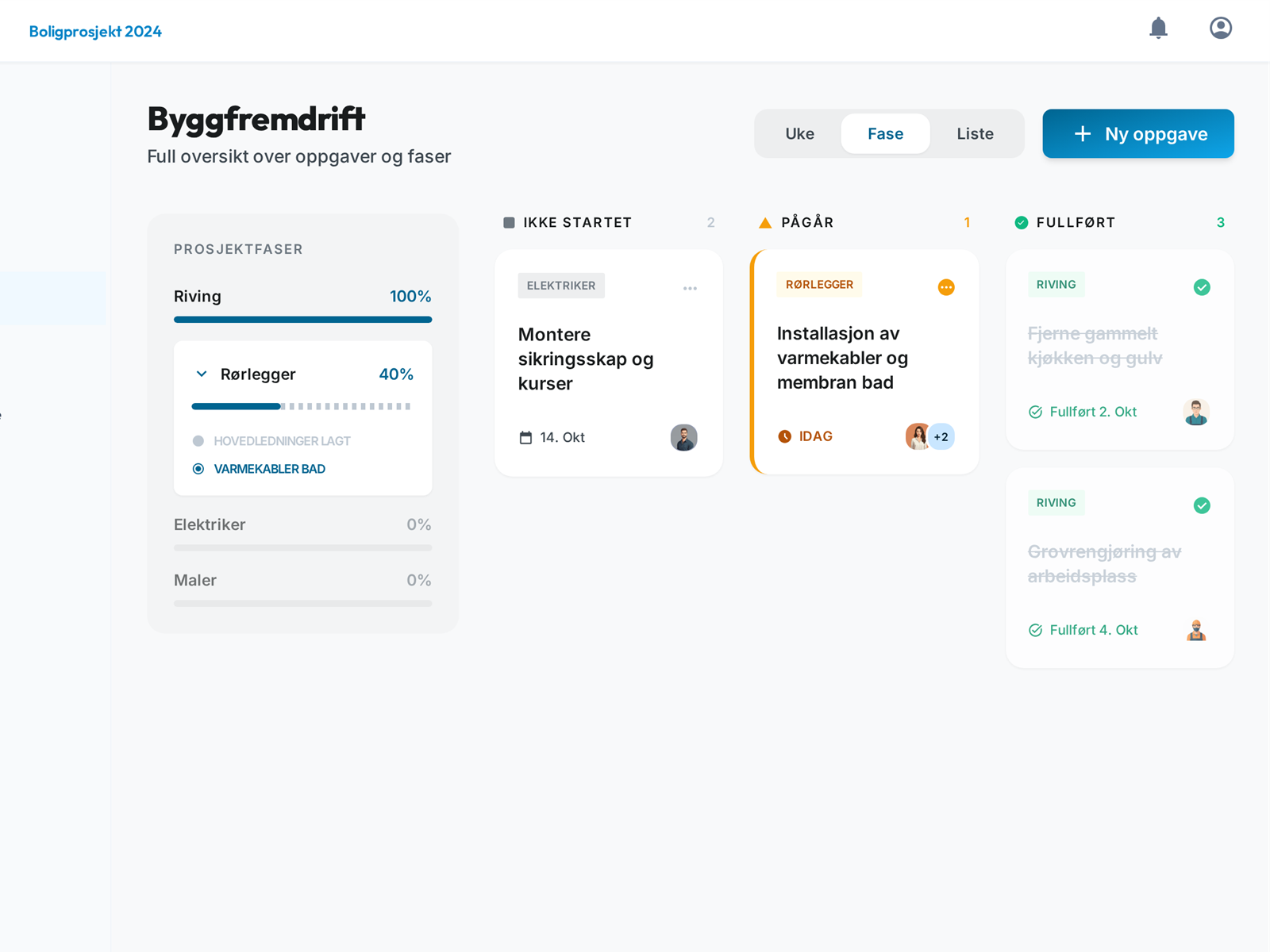This screenshot has height=952, width=1270.
Task: Open Installasjon av varmekabler og membran bad title
Action: [x=842, y=358]
